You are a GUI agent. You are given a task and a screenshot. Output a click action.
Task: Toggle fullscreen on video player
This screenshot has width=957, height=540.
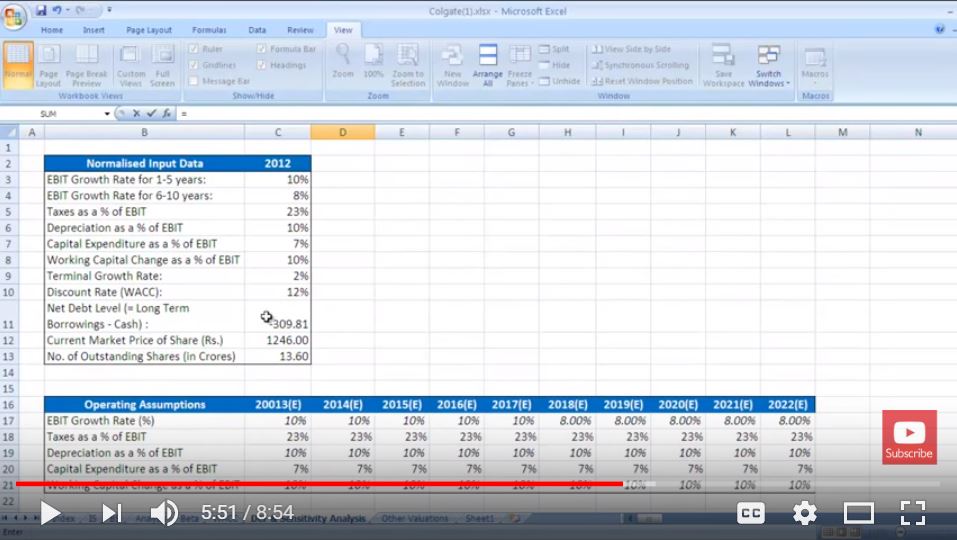coord(913,513)
